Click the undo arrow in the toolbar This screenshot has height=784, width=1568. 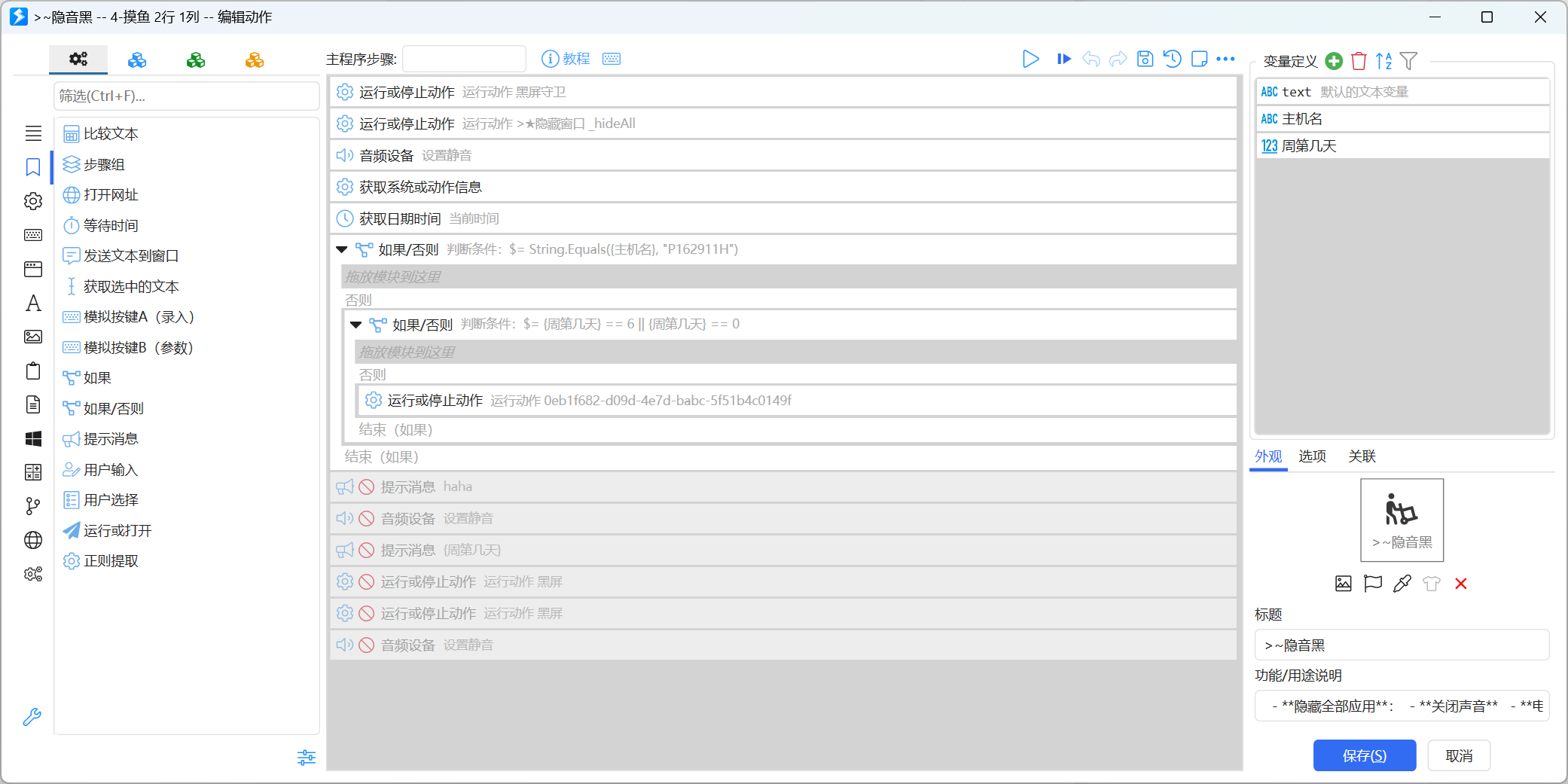click(1091, 59)
